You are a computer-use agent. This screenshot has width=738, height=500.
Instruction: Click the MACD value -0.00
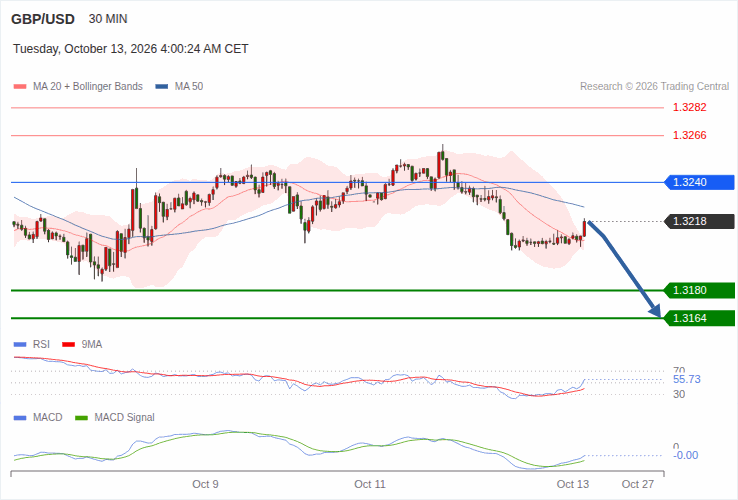pos(686,455)
